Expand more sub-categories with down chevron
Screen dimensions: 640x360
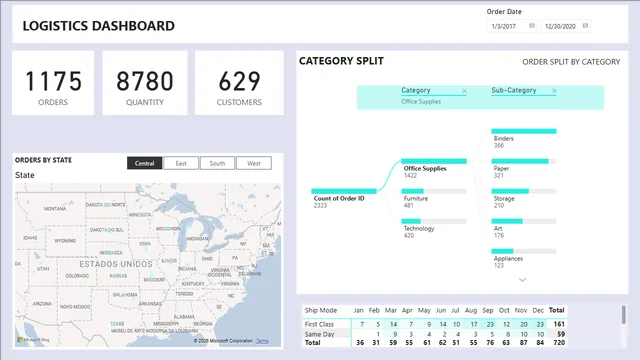[522, 280]
